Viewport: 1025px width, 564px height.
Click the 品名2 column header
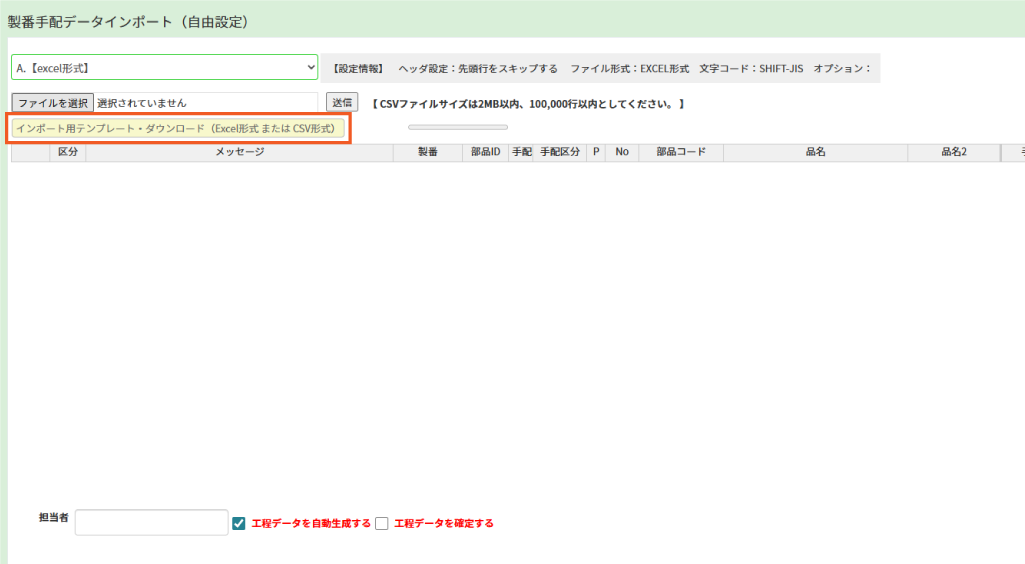[x=953, y=152]
